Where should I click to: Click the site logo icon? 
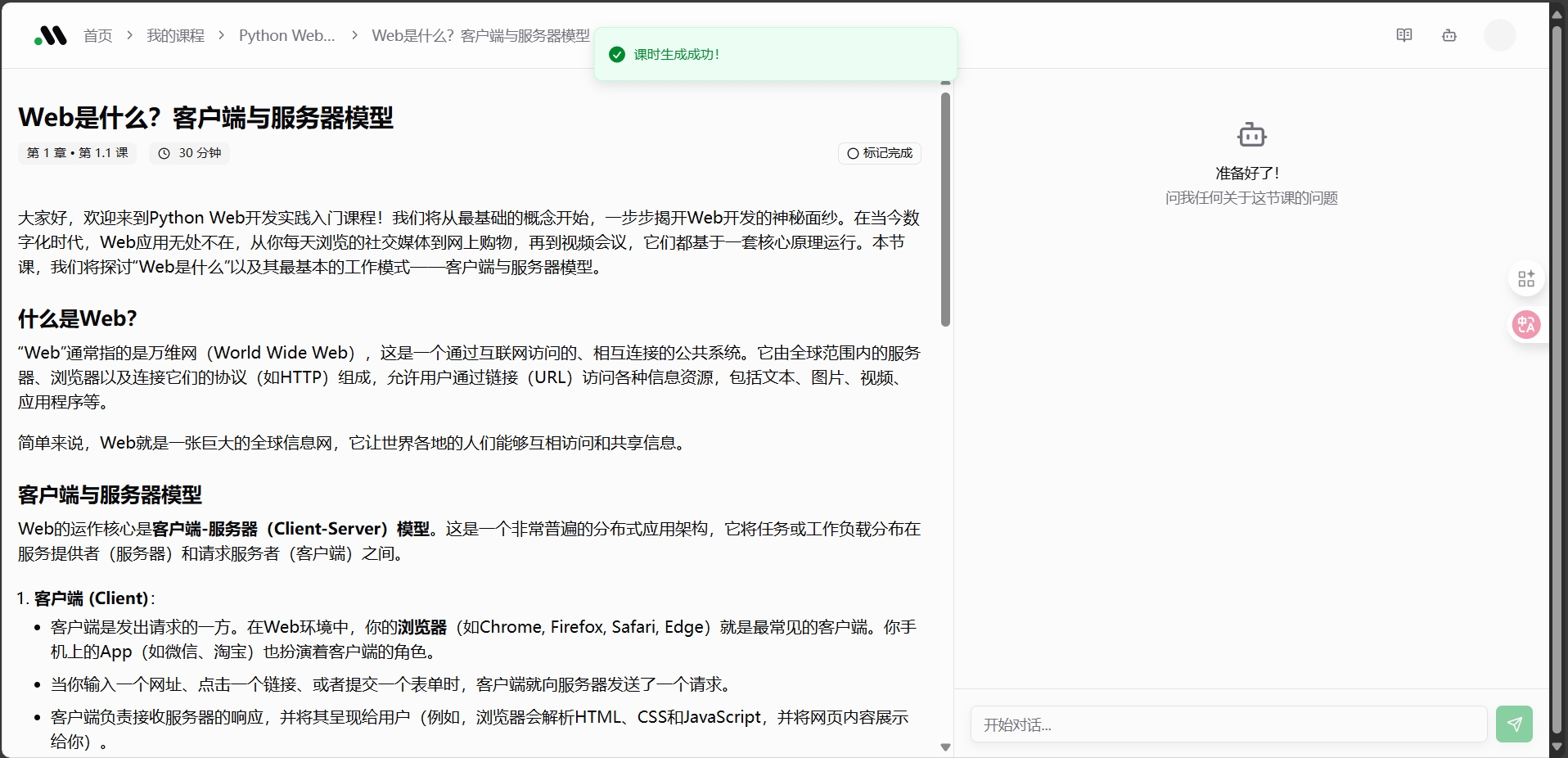[x=51, y=36]
